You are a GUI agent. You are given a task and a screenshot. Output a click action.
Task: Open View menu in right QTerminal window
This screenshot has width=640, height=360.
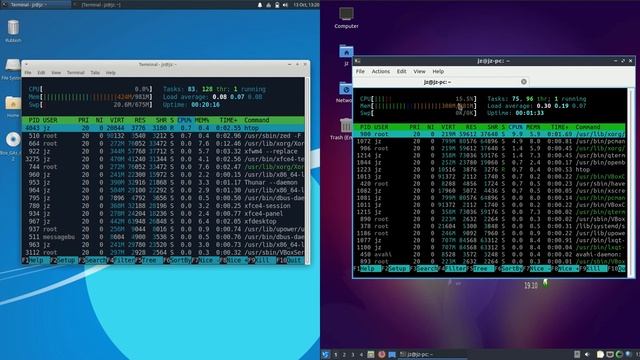[419, 71]
